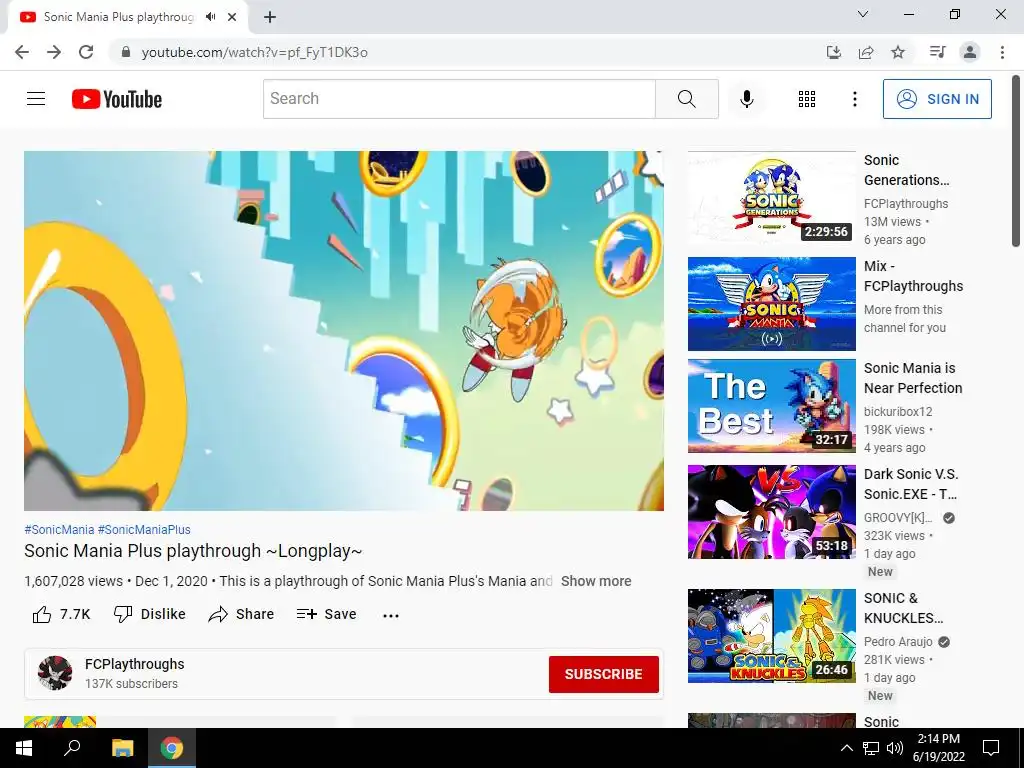The width and height of the screenshot is (1024, 768).
Task: Bookmark this tab with the star
Action: pyautogui.click(x=898, y=52)
